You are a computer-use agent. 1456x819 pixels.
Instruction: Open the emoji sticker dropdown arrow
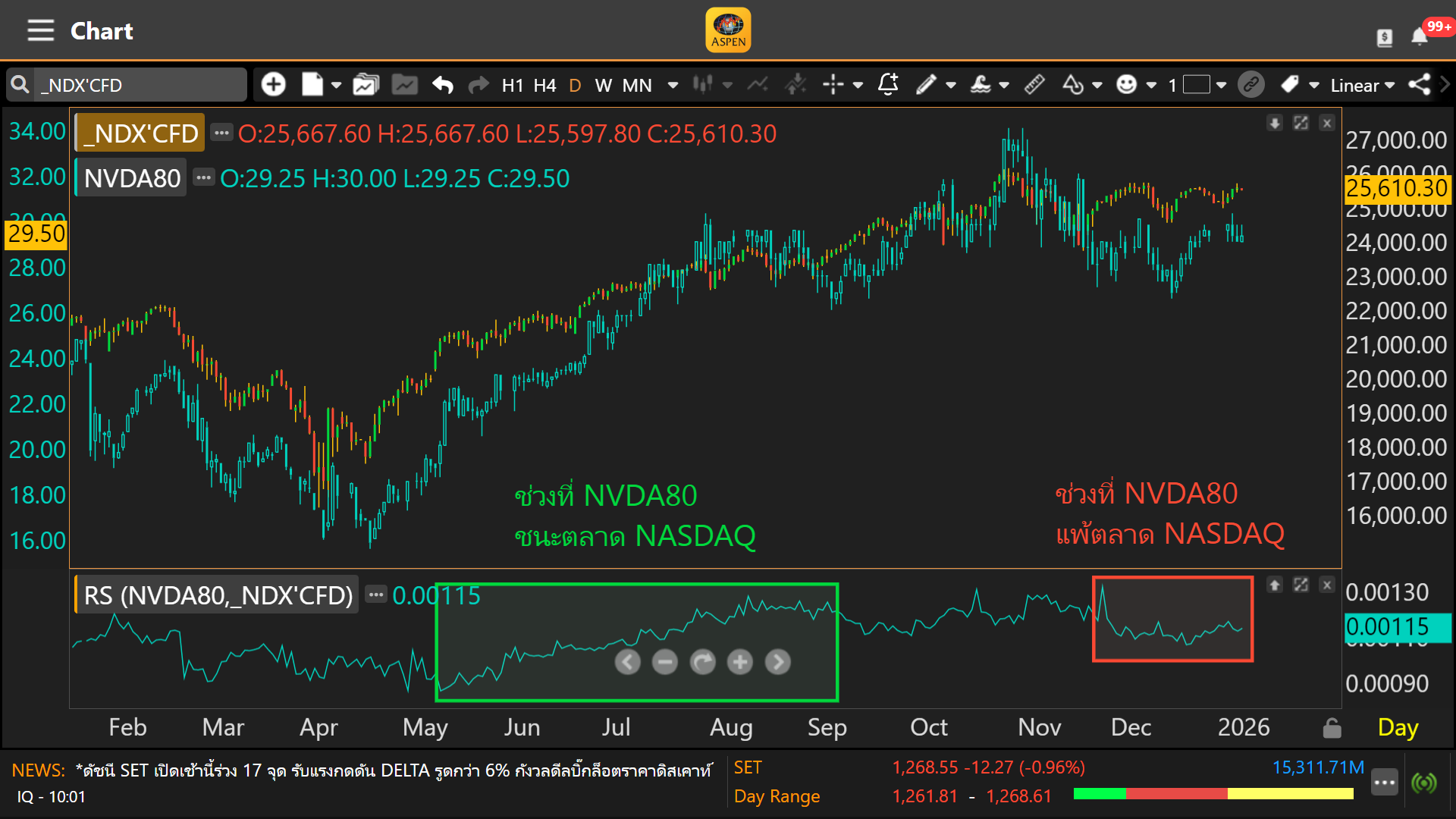coord(1151,85)
